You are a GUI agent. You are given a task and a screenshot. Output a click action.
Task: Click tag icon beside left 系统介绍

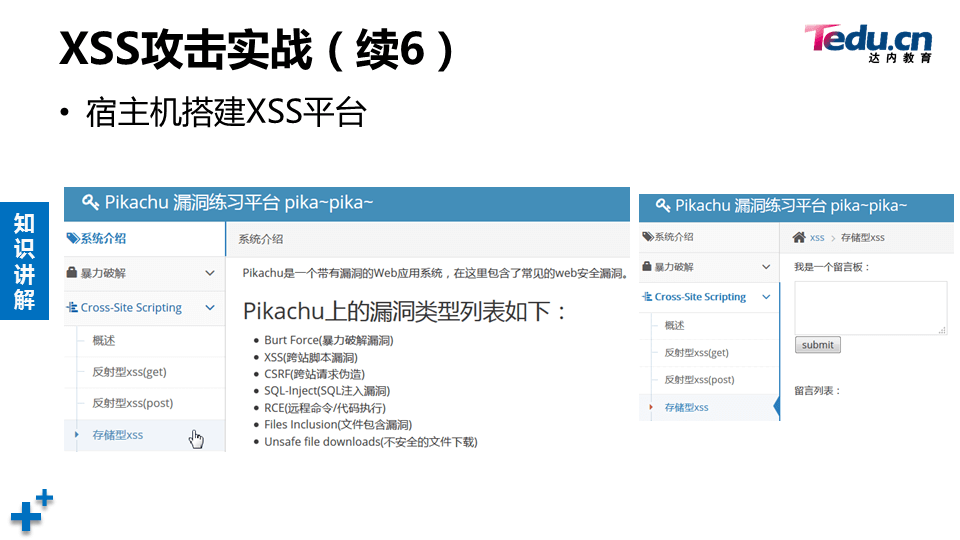tap(73, 238)
